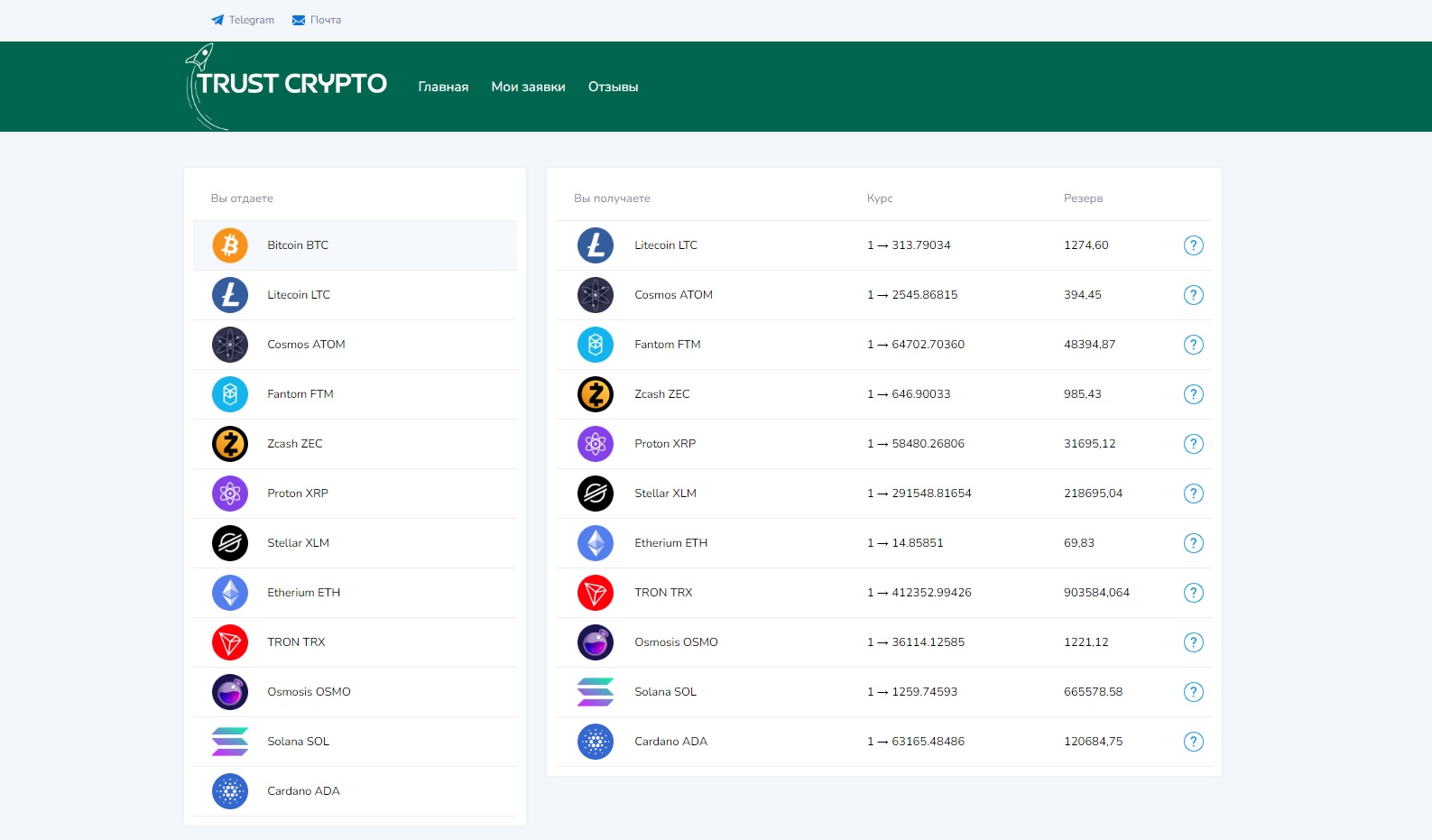Viewport: 1432px width, 840px height.
Task: Click the Резерв column header
Action: click(1083, 198)
